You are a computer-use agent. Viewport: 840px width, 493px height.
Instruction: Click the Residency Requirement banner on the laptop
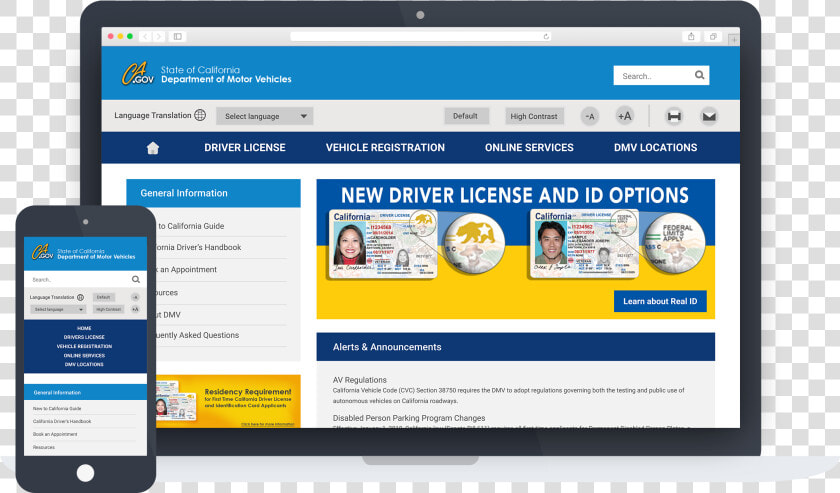pos(228,401)
